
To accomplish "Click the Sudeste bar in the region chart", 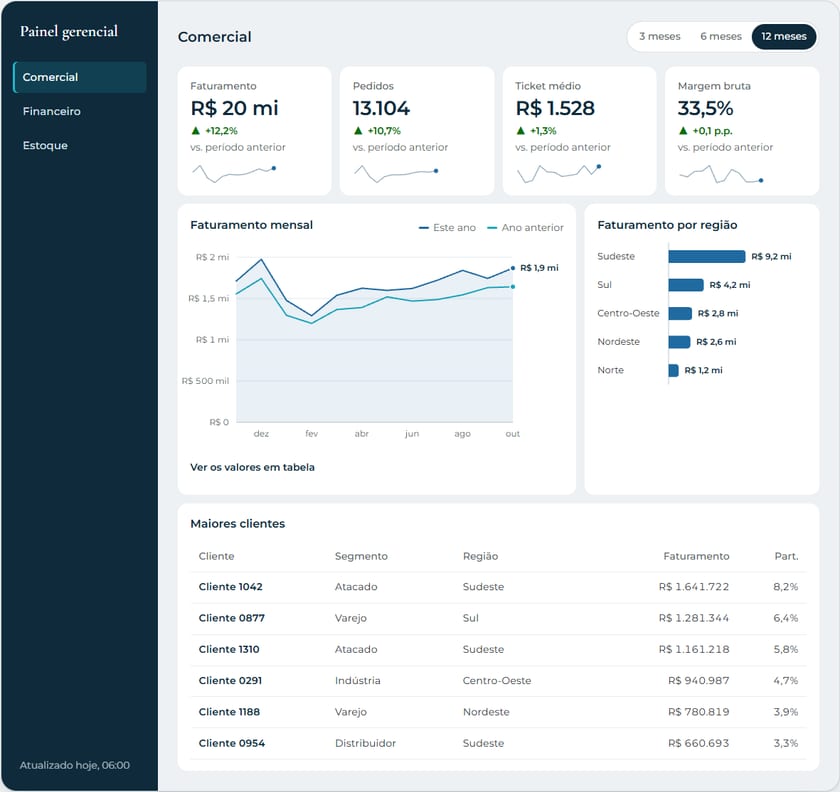I will (x=707, y=257).
